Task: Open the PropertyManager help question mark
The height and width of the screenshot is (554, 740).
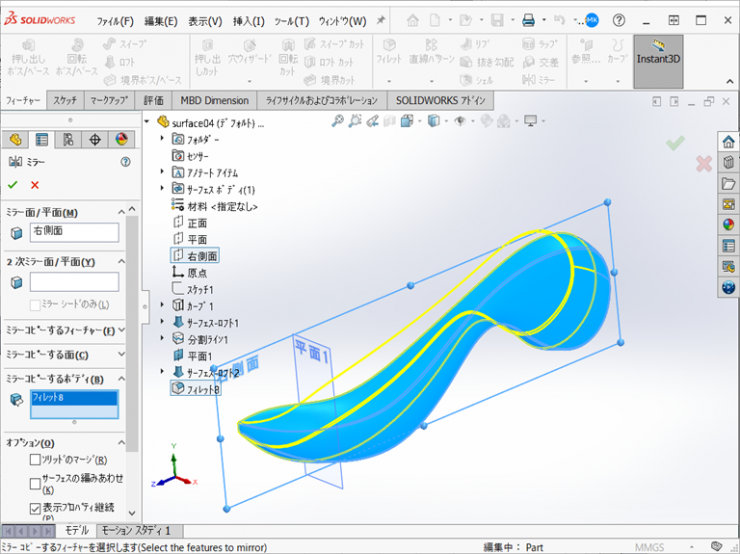Action: 125,161
